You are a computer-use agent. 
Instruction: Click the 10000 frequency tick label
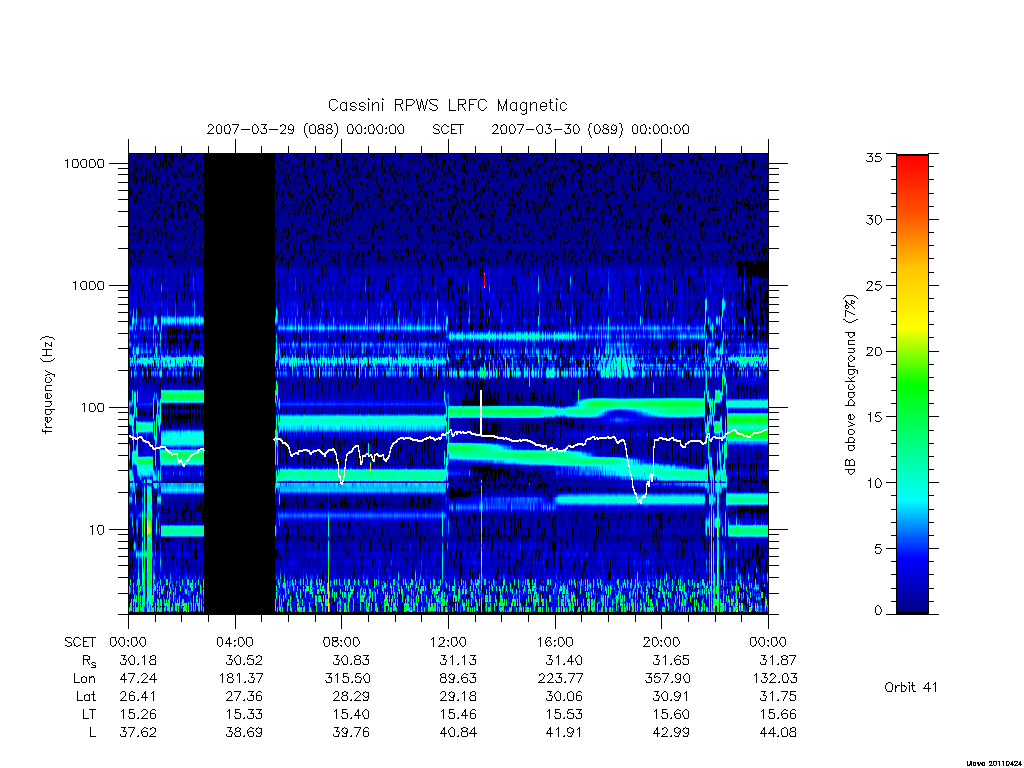click(84, 163)
